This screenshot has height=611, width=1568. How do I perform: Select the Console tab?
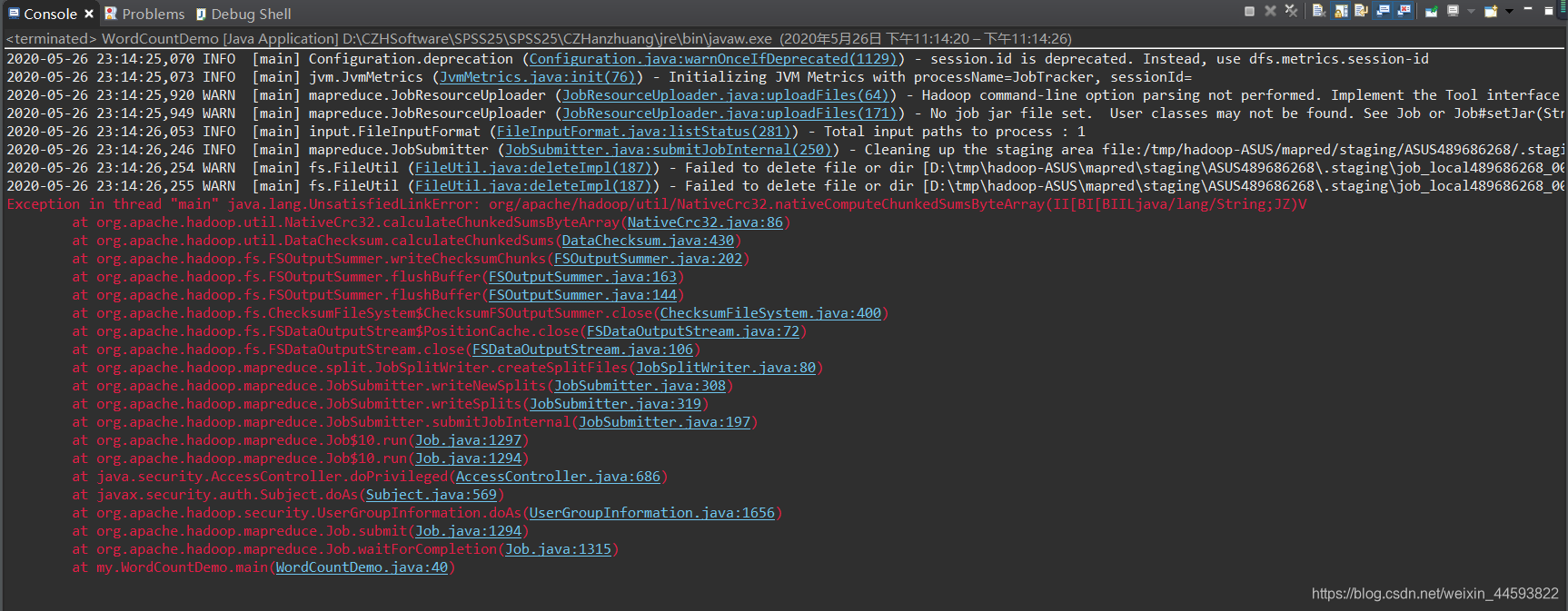[x=50, y=14]
